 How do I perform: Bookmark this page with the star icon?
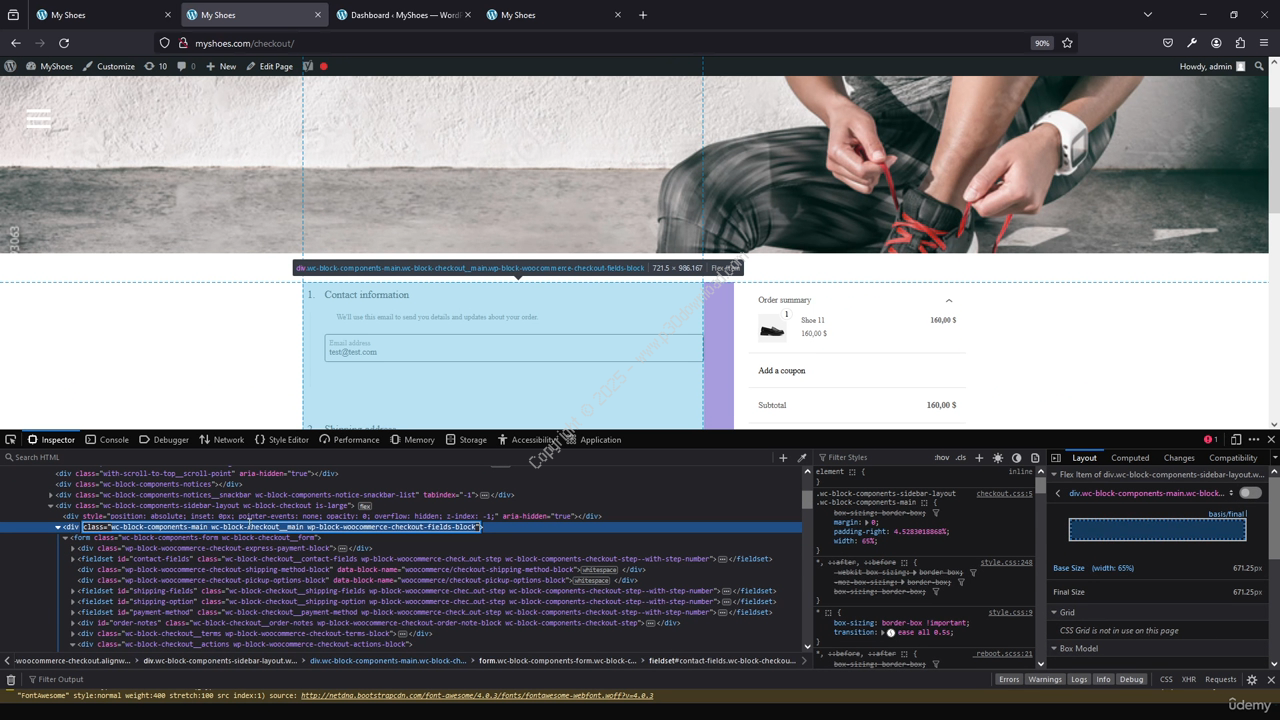coord(1067,43)
